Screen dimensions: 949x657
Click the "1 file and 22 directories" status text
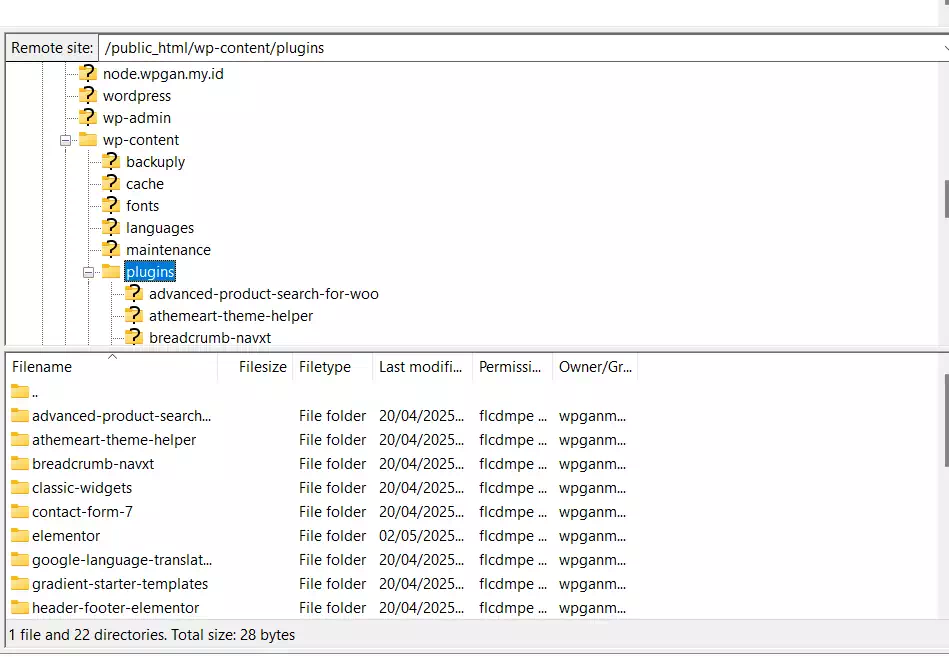[x=152, y=635]
